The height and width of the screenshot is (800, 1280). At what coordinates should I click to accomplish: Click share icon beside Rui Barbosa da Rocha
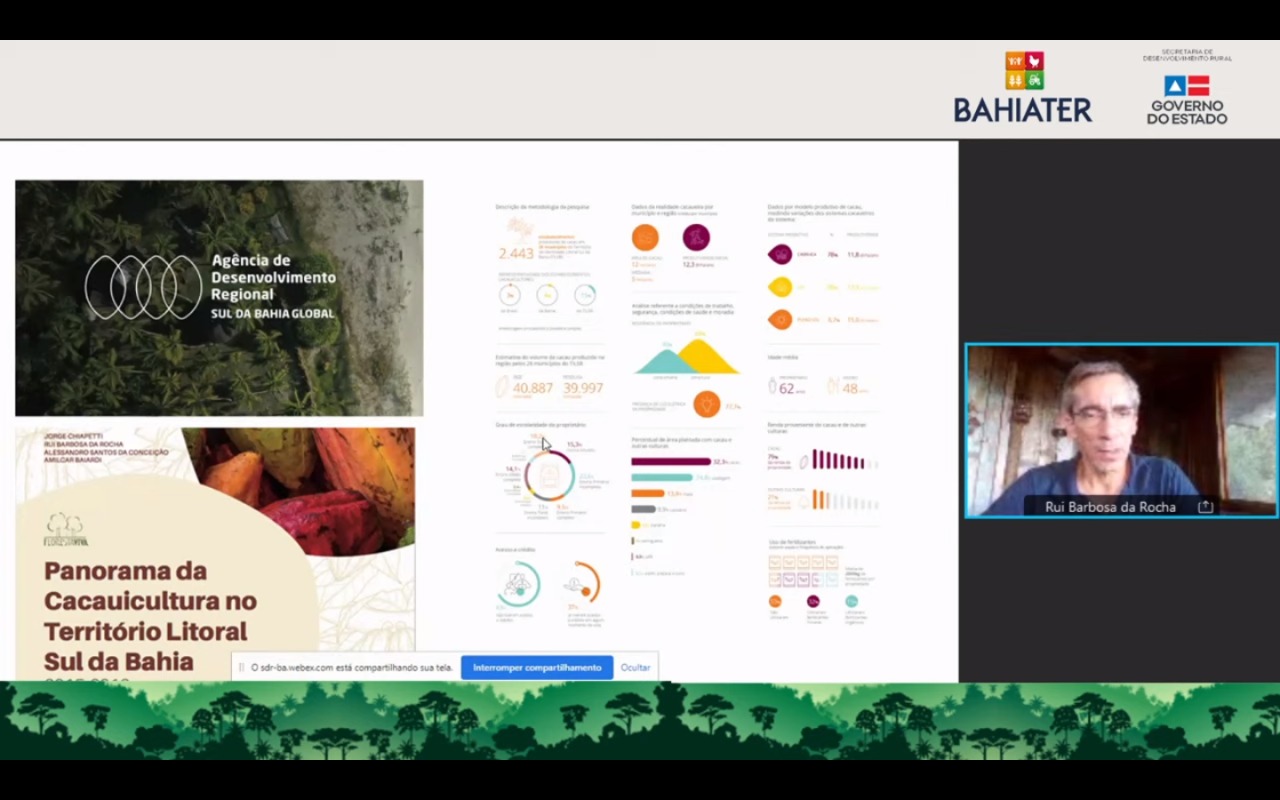coord(1205,507)
